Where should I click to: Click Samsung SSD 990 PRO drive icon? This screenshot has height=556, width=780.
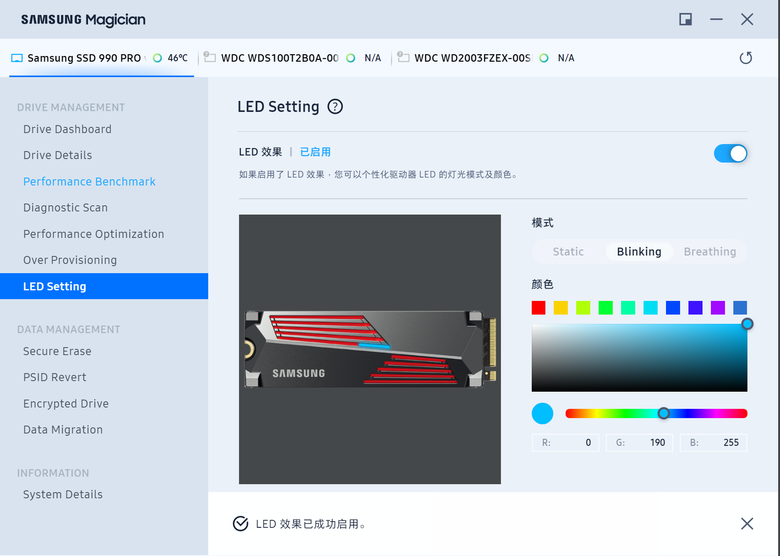click(17, 58)
